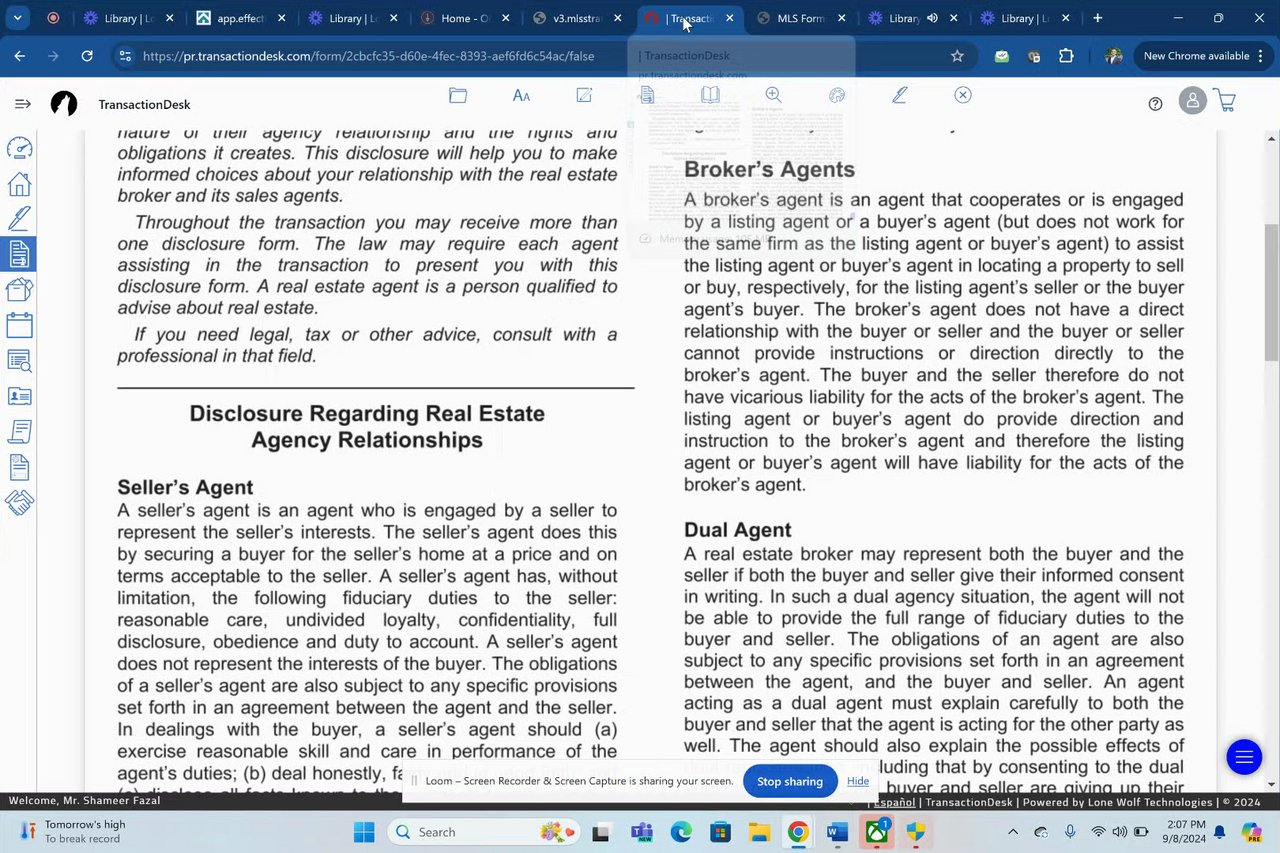Open the help question mark icon
1280x853 pixels.
(1155, 104)
